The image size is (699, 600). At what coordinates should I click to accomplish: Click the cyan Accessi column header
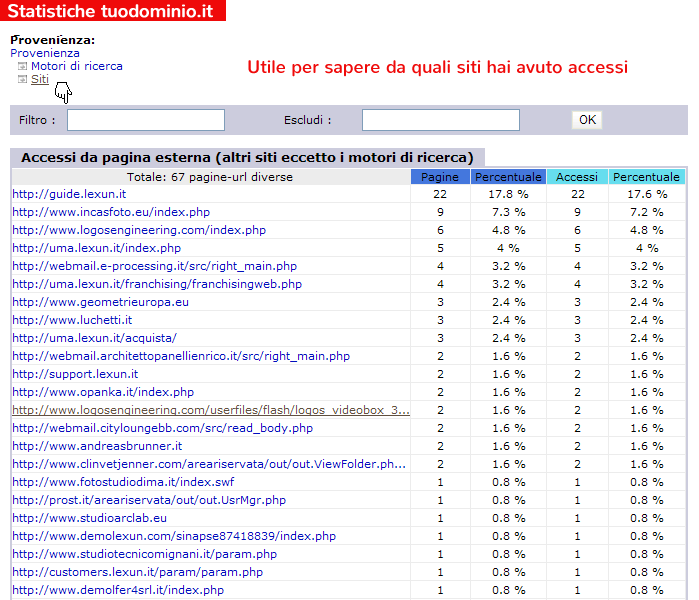pos(577,177)
